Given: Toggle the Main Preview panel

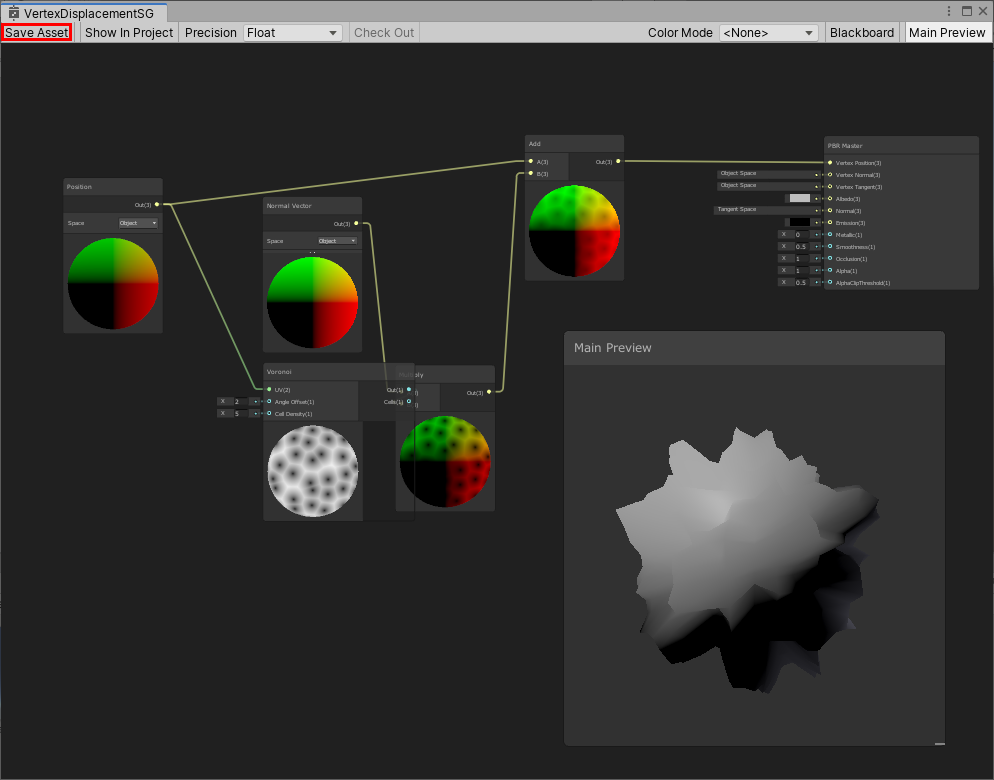Looking at the screenshot, I should pos(947,33).
